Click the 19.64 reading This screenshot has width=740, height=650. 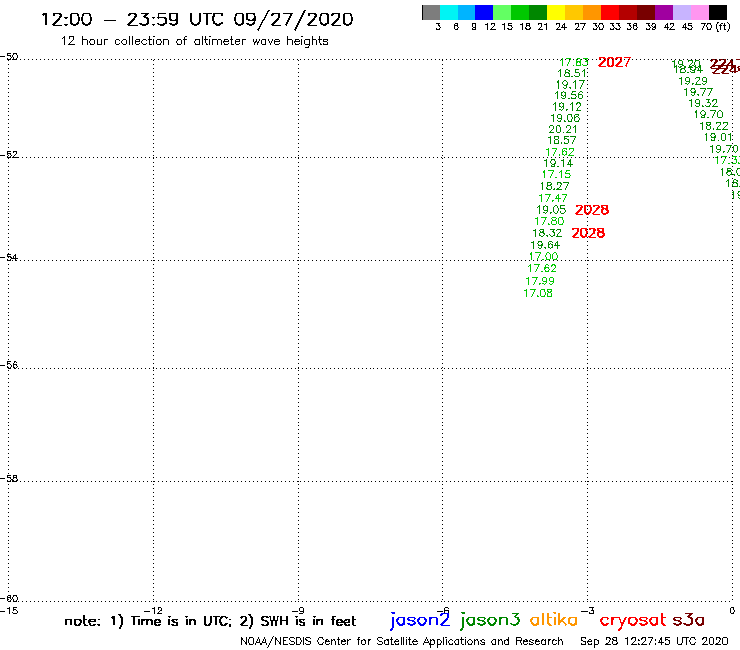point(545,245)
